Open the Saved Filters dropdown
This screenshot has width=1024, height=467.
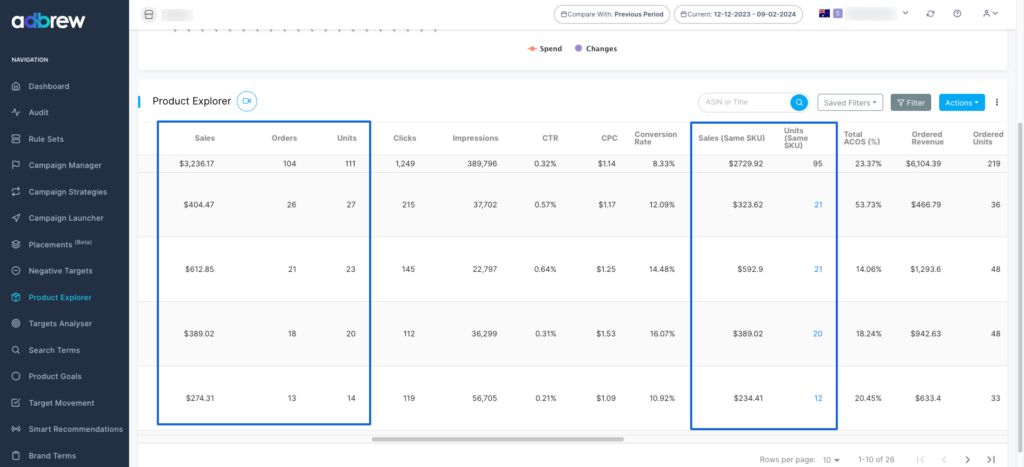(x=850, y=103)
